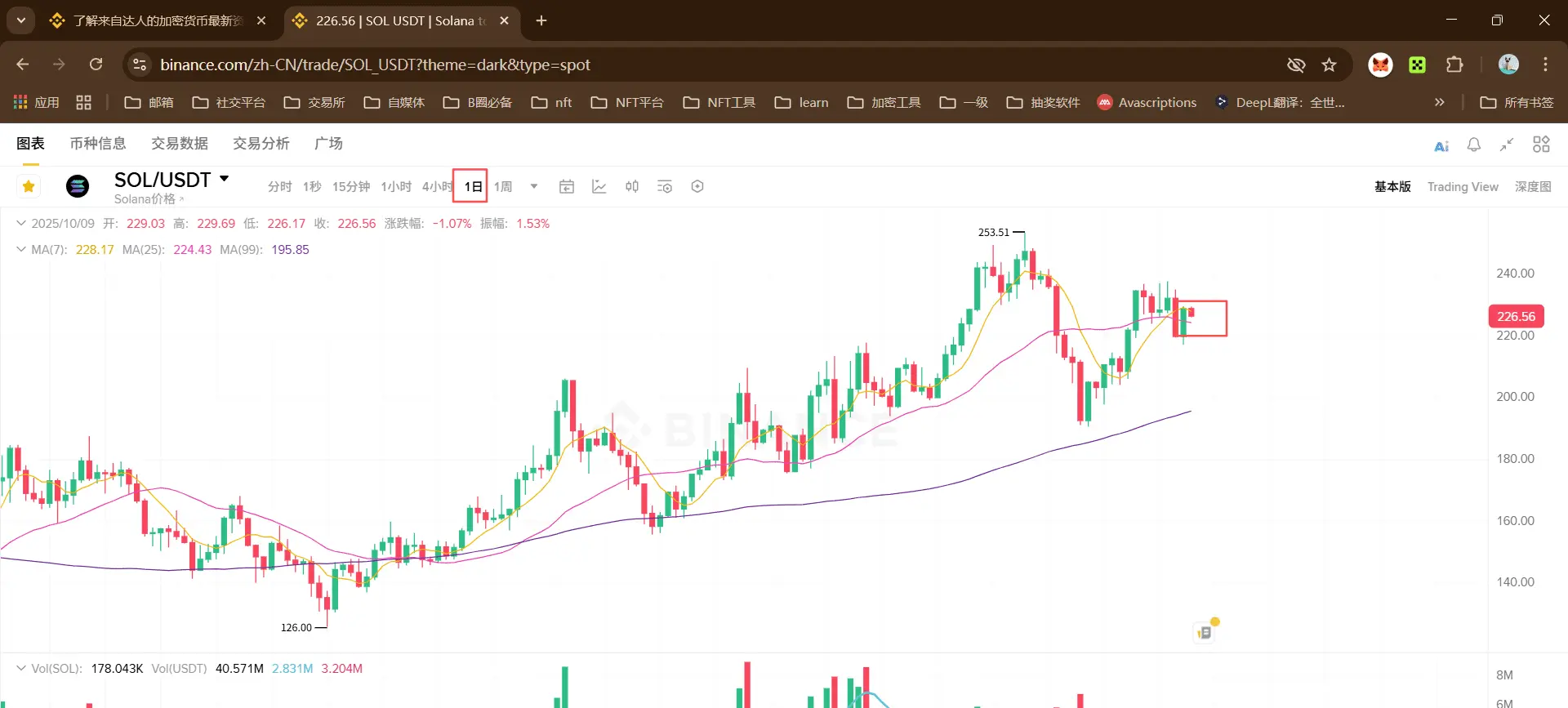Open the 邮箱 bookmark folder
1568x708 pixels.
(149, 102)
